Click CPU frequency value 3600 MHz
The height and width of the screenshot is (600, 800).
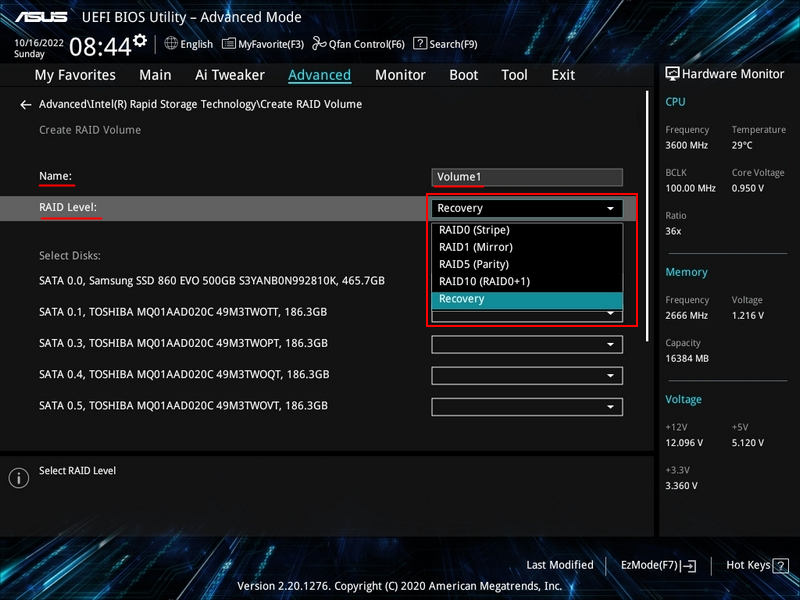[686, 145]
